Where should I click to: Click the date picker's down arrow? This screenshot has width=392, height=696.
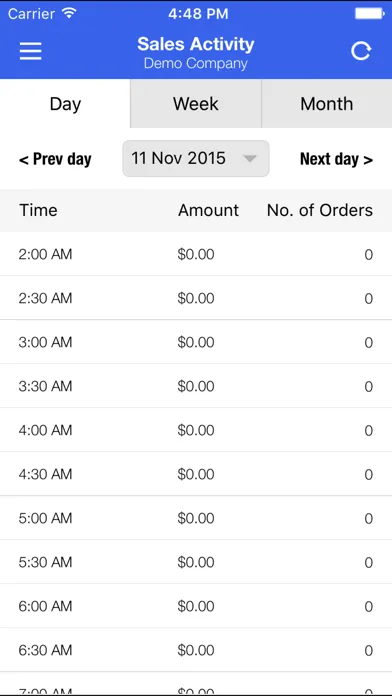[250, 158]
